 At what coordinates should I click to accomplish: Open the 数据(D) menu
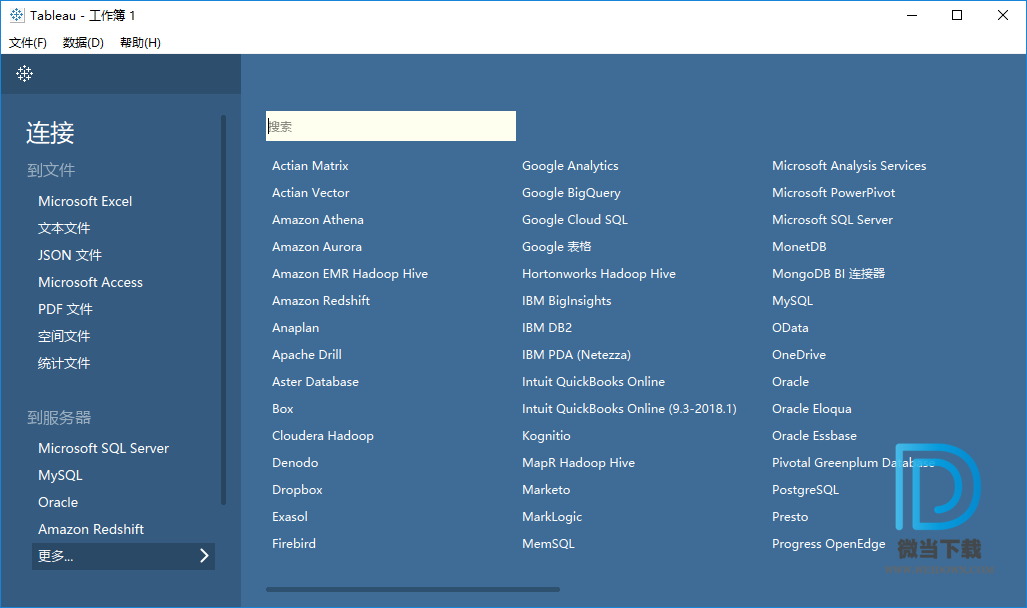[83, 43]
